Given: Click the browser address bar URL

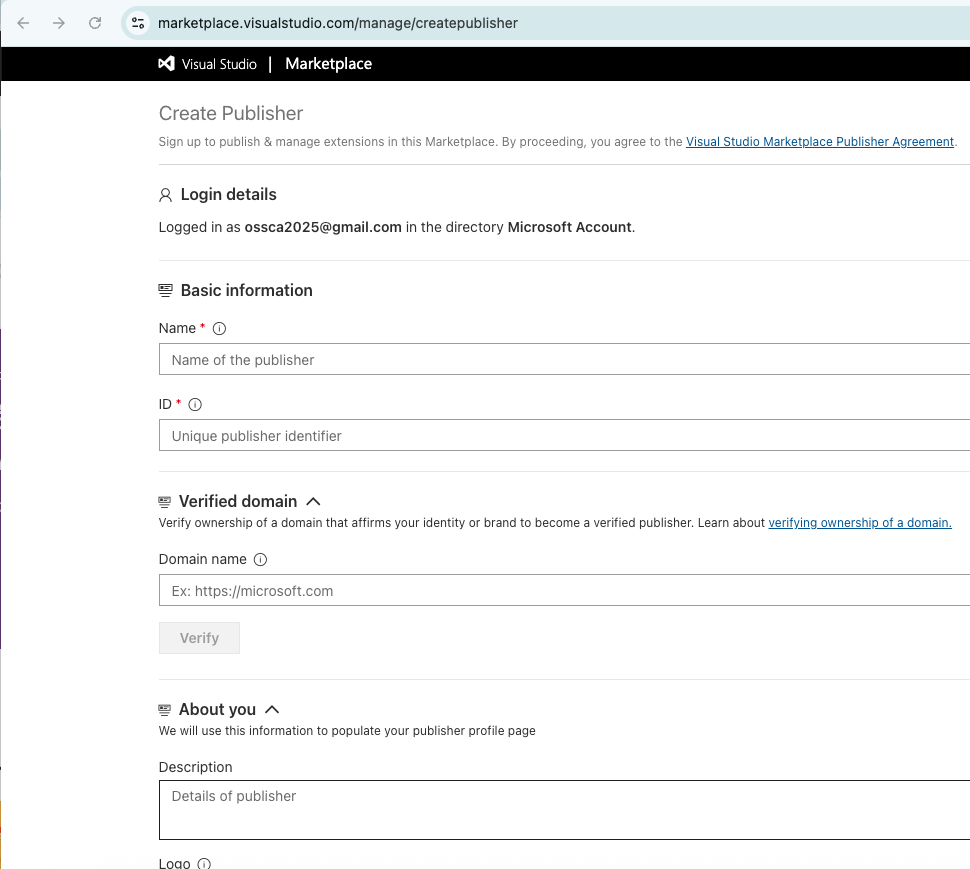Looking at the screenshot, I should tap(338, 23).
